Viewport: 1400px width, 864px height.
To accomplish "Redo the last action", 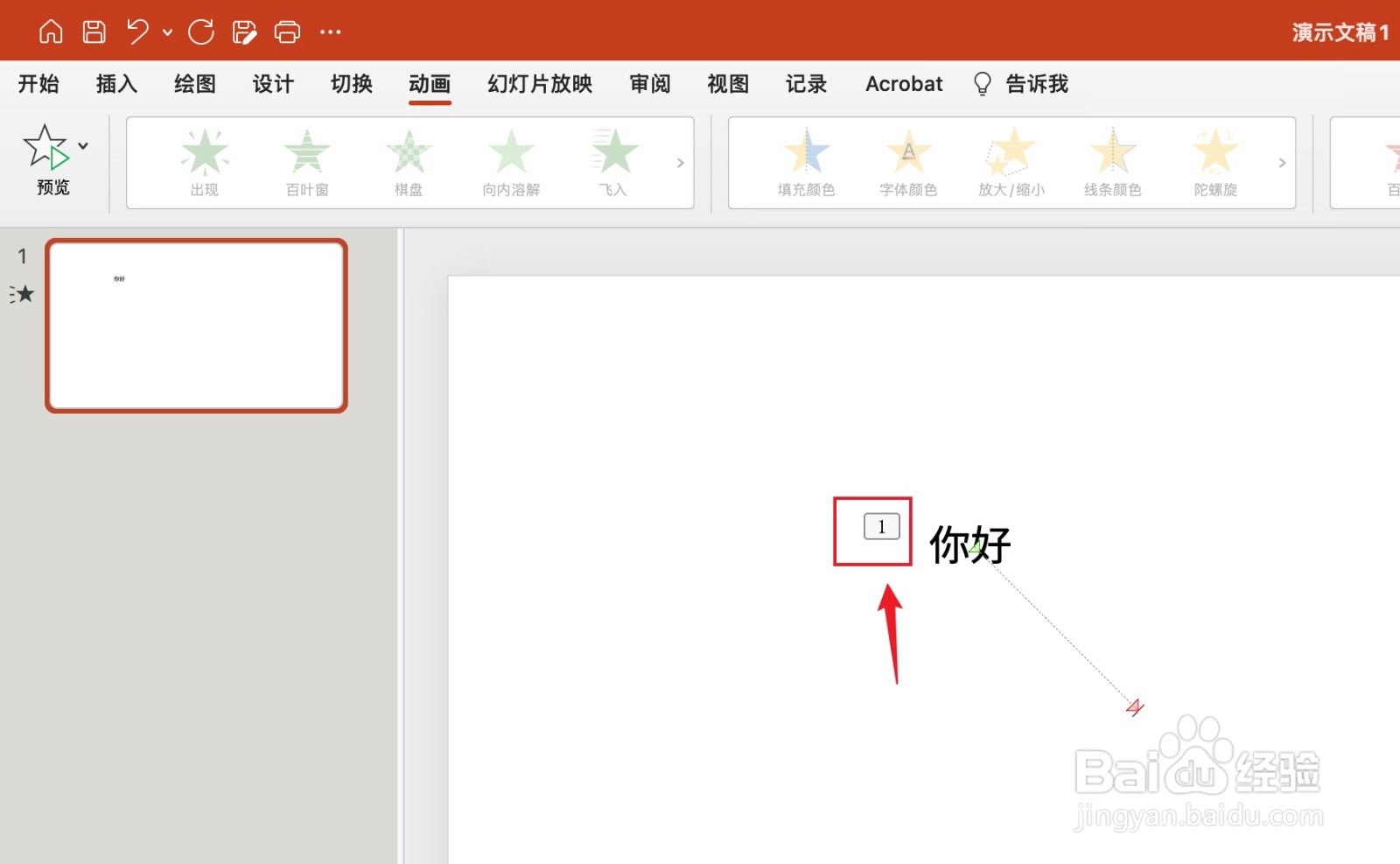I will click(201, 32).
